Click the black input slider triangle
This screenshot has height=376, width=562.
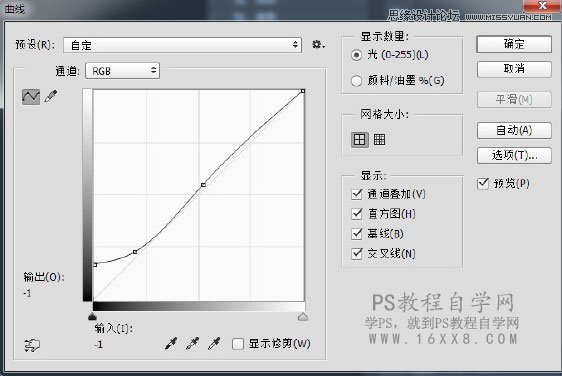click(92, 316)
